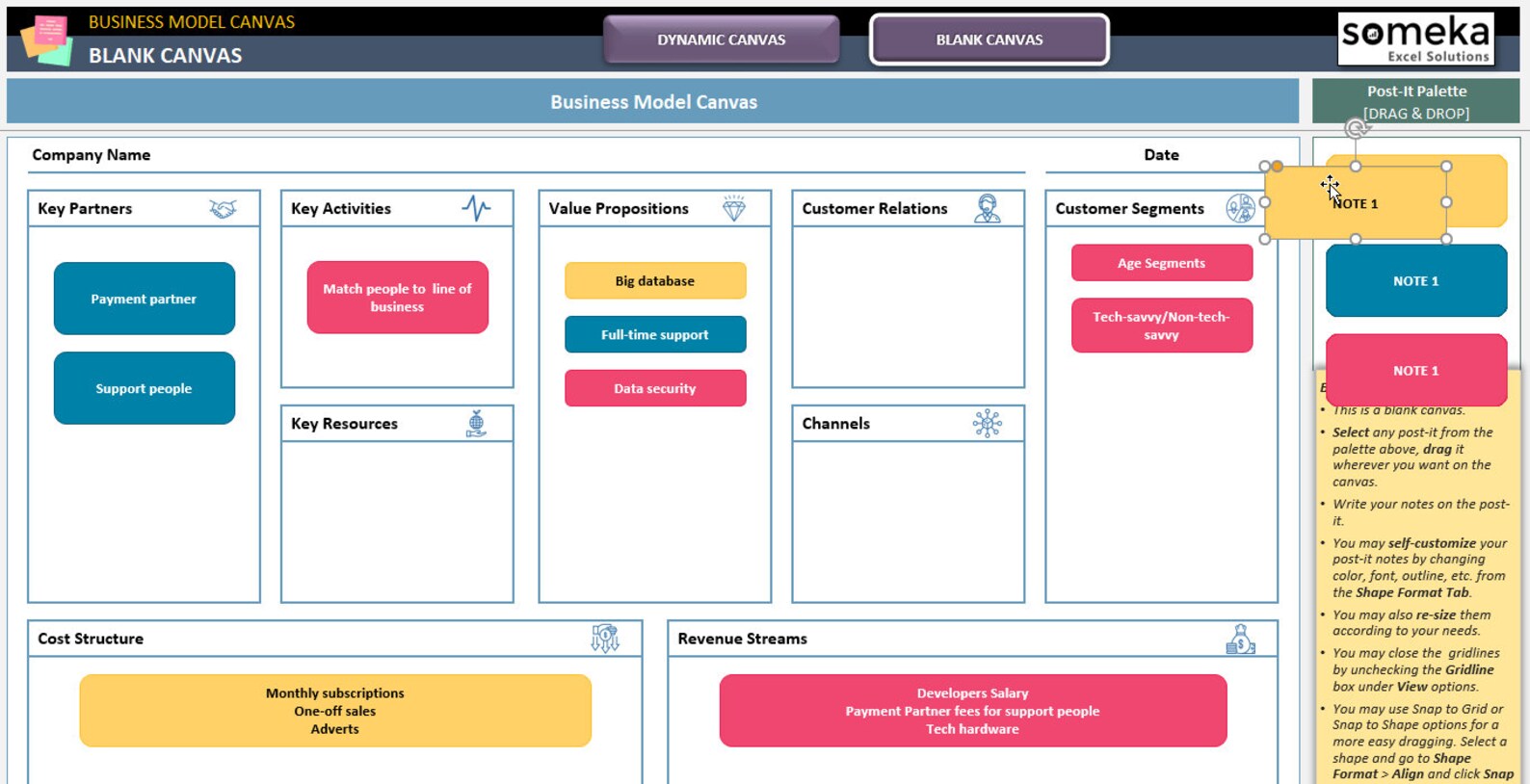This screenshot has width=1530, height=784.
Task: Click the Key Partners heading
Action: (x=85, y=208)
